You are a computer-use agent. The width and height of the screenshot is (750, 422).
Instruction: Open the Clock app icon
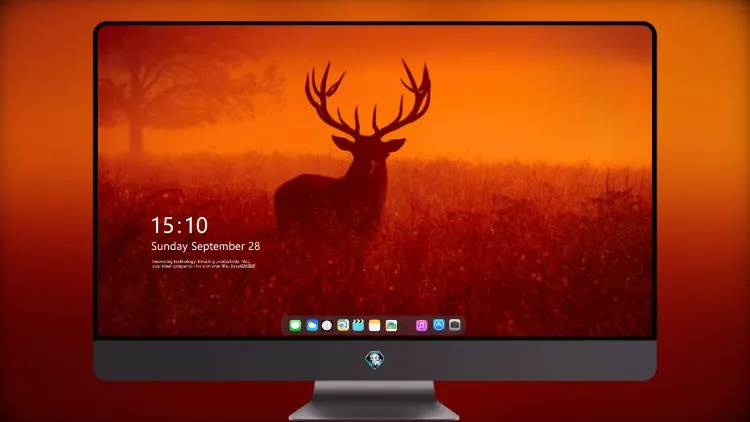(x=327, y=325)
